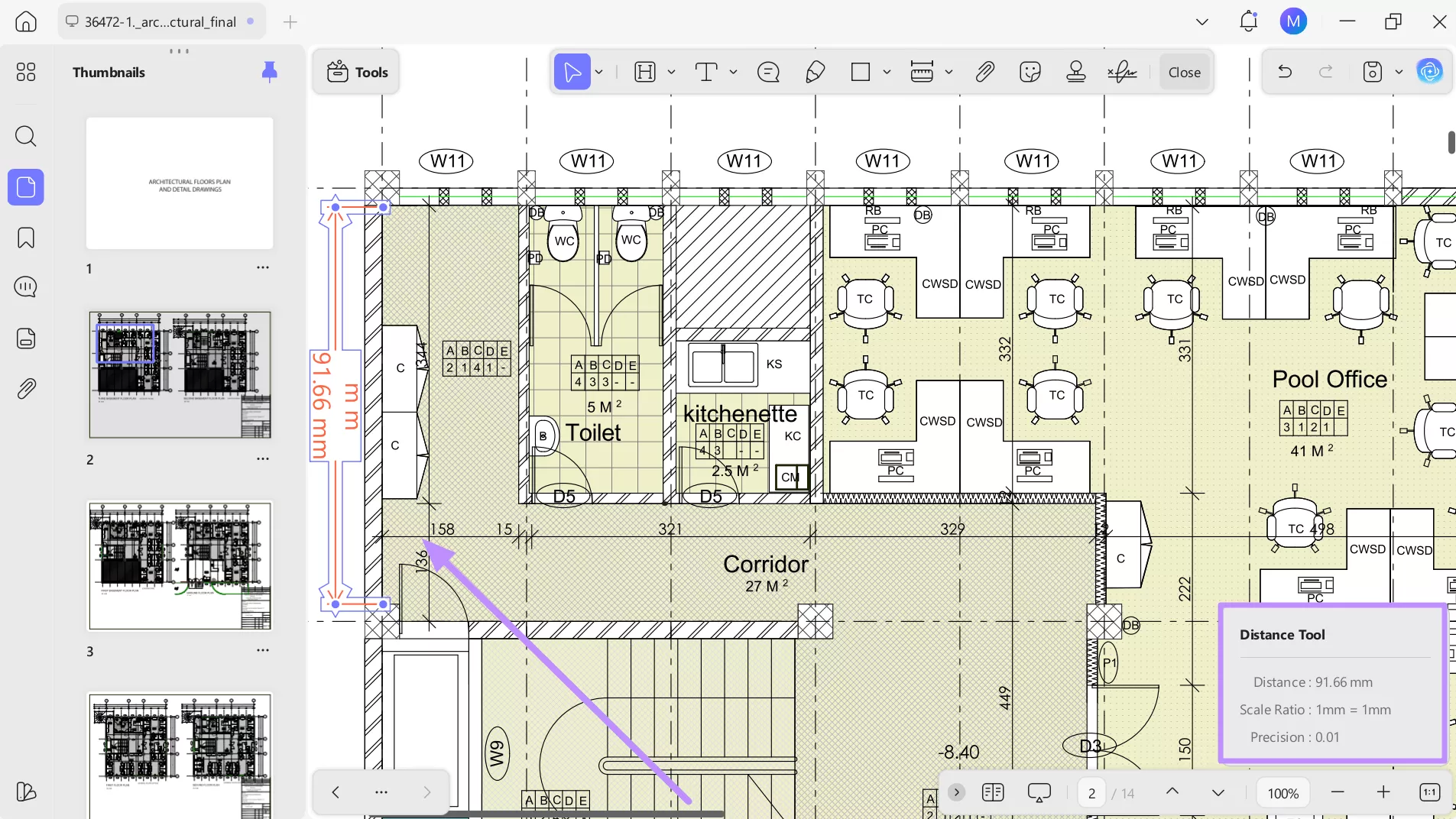Expand the measure tool options arrow
Viewport: 1456px width, 819px height.
point(949,72)
